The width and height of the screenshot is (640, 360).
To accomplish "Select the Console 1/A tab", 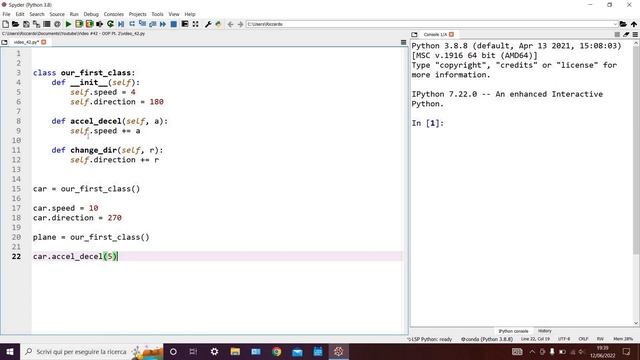I will [x=435, y=35].
